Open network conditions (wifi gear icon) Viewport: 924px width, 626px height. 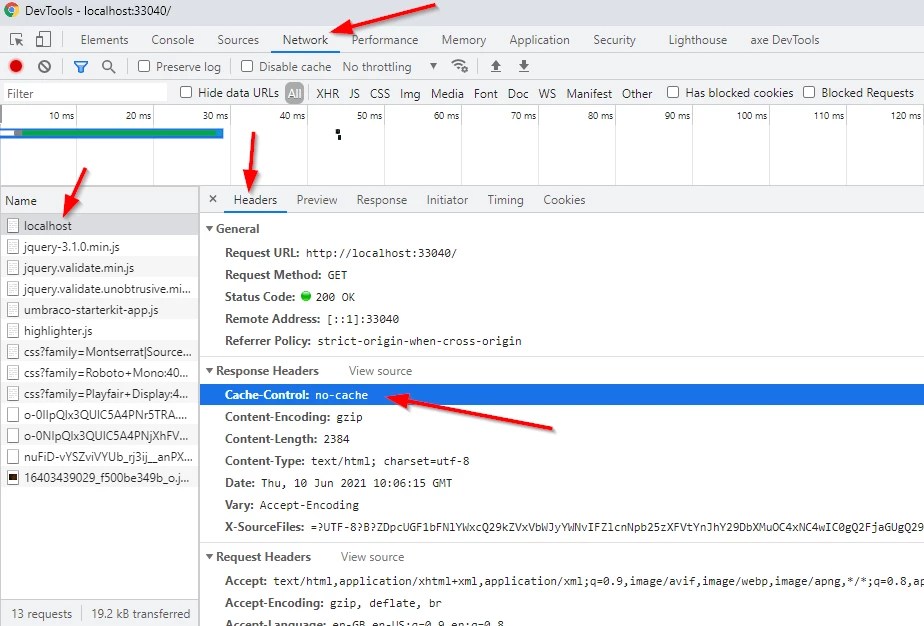click(x=460, y=66)
